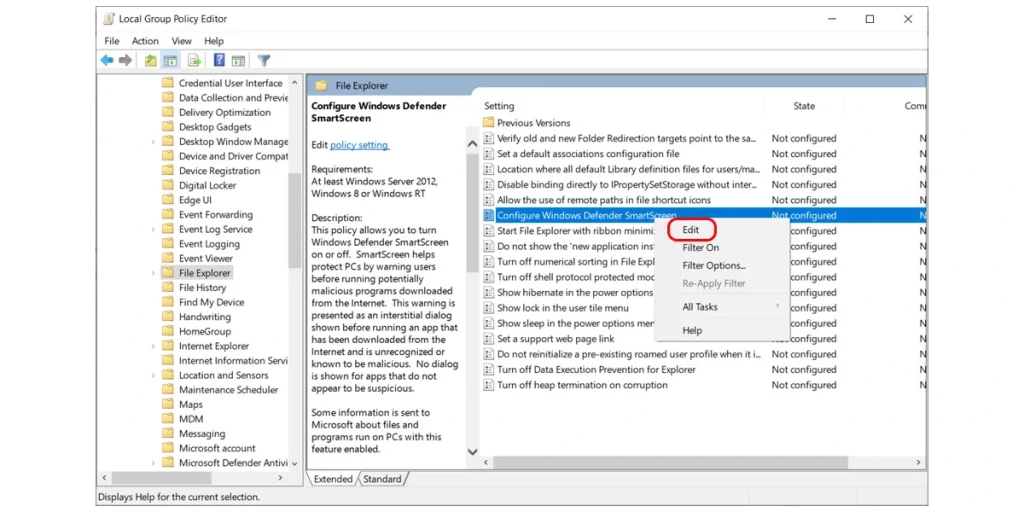Click the policy setting link
The width and height of the screenshot is (1024, 512).
(x=359, y=145)
